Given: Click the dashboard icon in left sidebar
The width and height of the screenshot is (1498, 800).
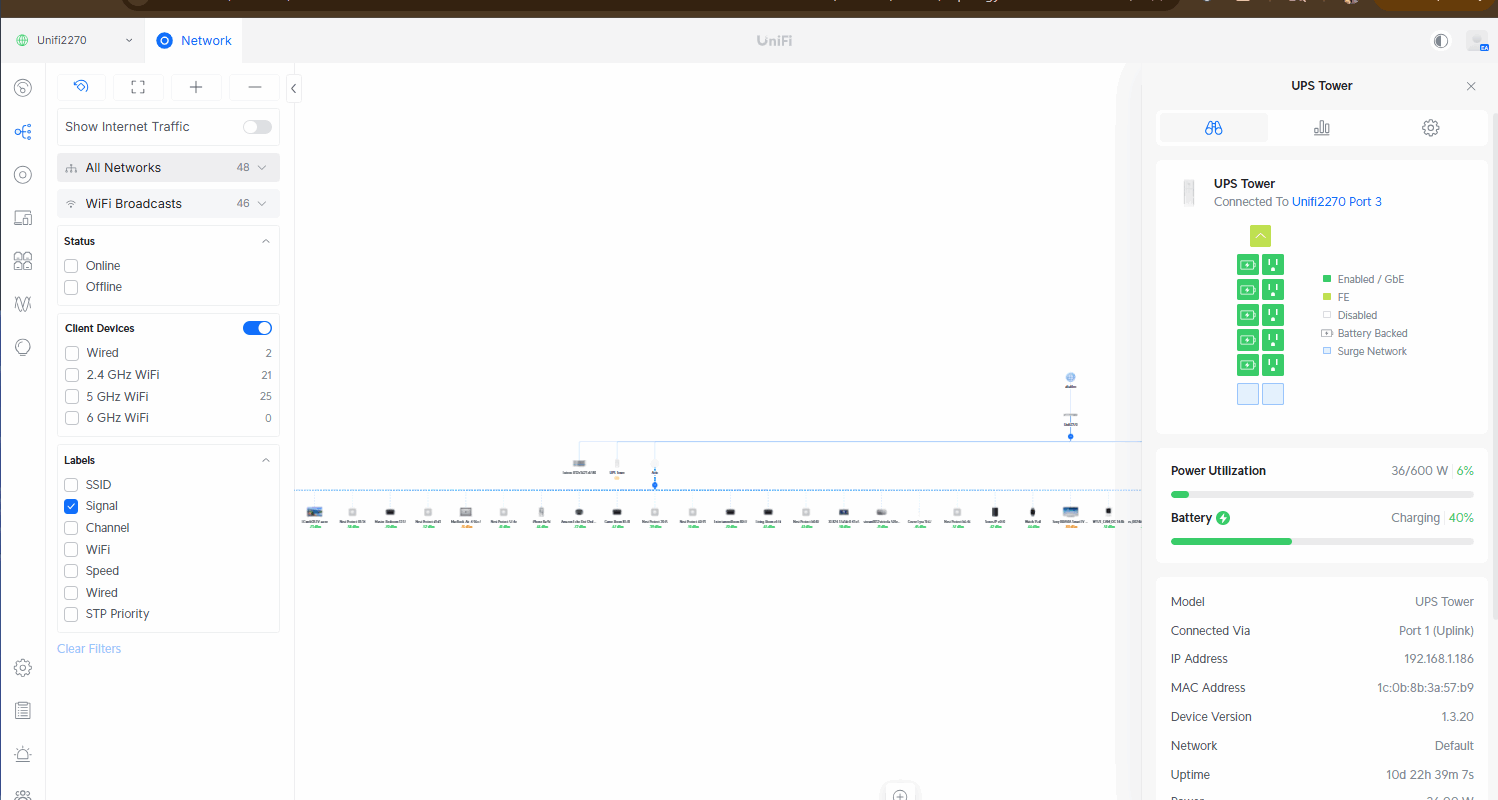Looking at the screenshot, I should tap(23, 88).
